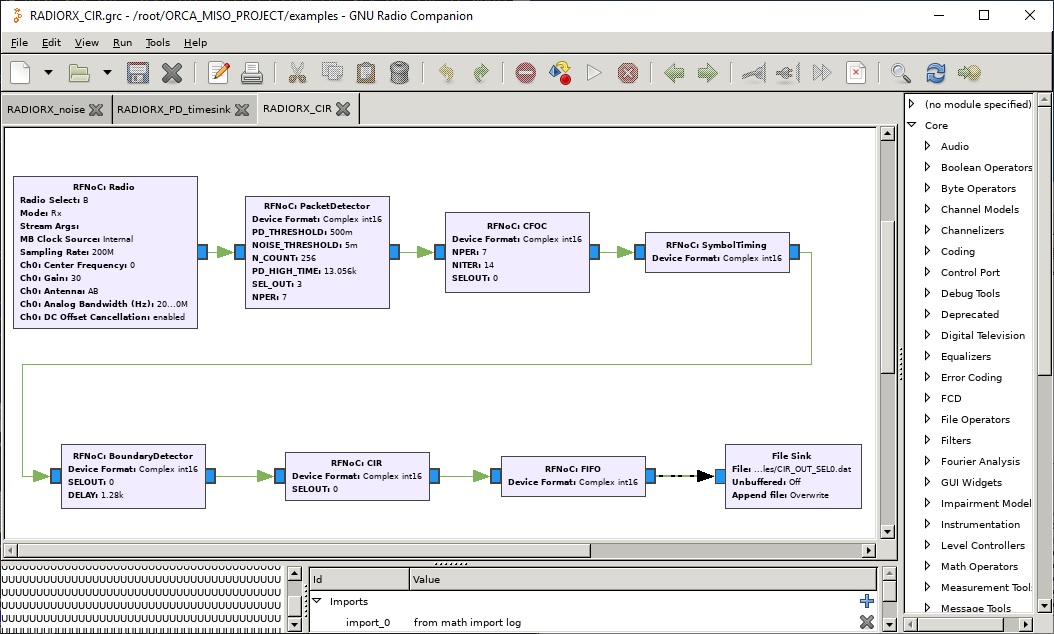Click the Print flowgraph icon
The width and height of the screenshot is (1054, 634).
pyautogui.click(x=252, y=73)
